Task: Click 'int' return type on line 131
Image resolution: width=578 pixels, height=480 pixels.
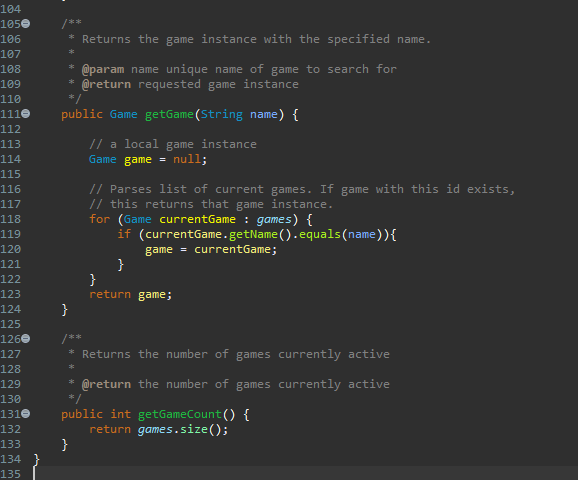Action: click(x=121, y=414)
